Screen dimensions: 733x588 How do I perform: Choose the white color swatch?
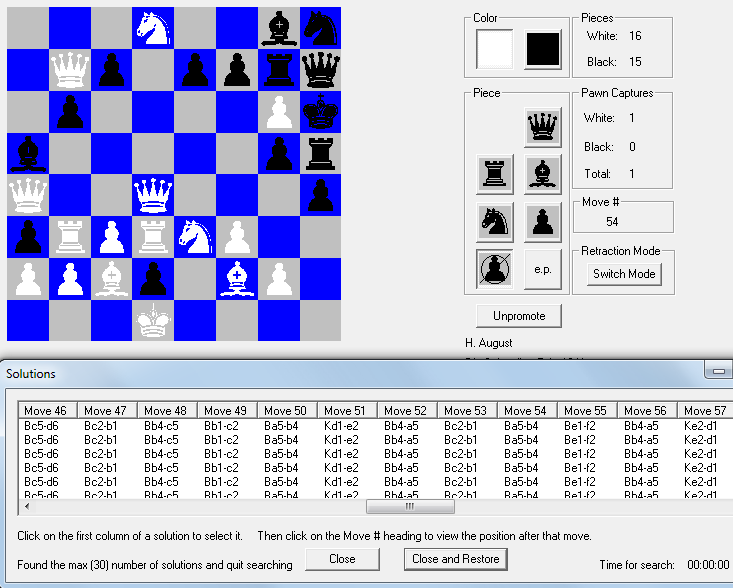[495, 49]
